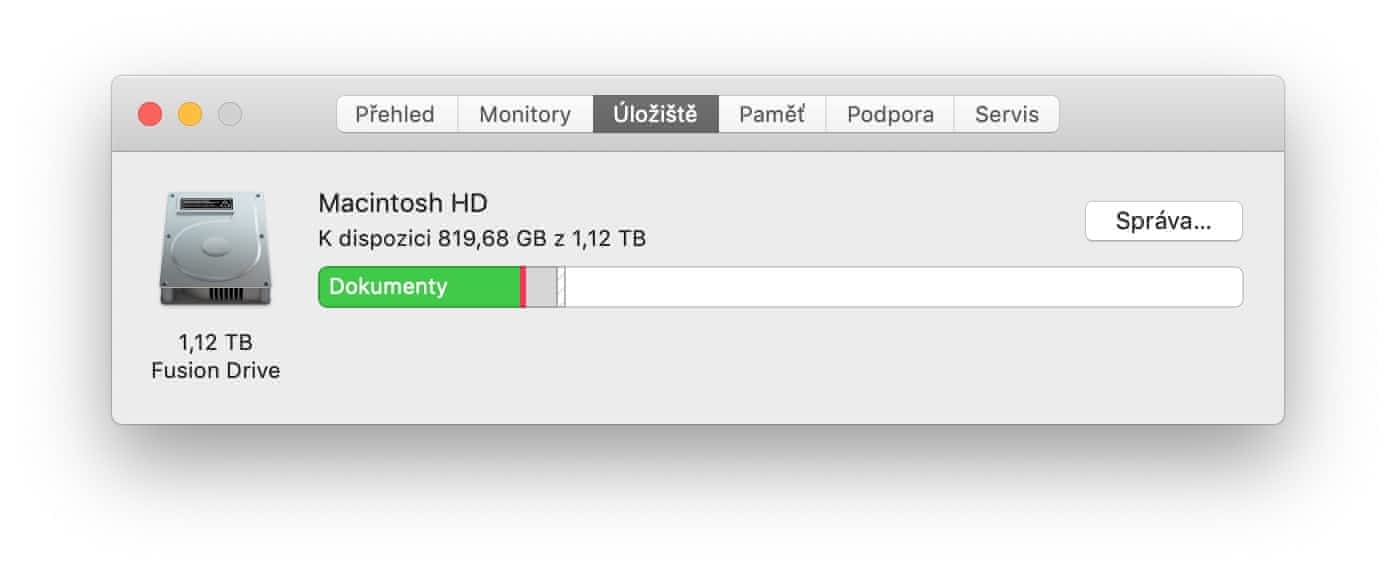Switch to the Přehled tab
The height and width of the screenshot is (572, 1396).
pos(397,114)
